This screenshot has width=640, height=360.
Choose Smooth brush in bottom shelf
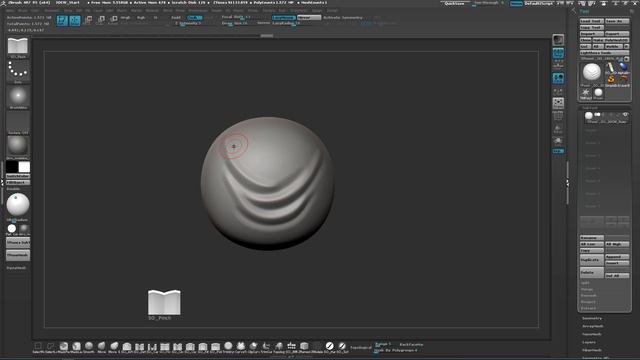[x=89, y=347]
